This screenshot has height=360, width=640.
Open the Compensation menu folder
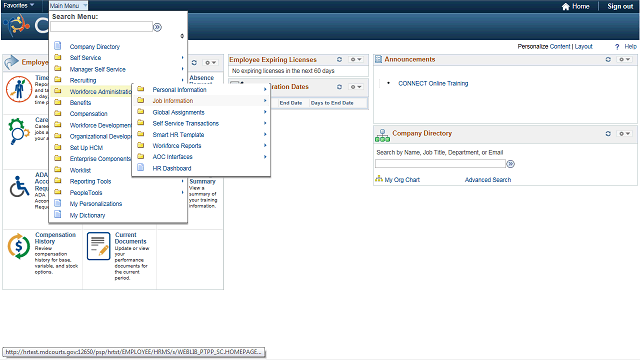89,113
